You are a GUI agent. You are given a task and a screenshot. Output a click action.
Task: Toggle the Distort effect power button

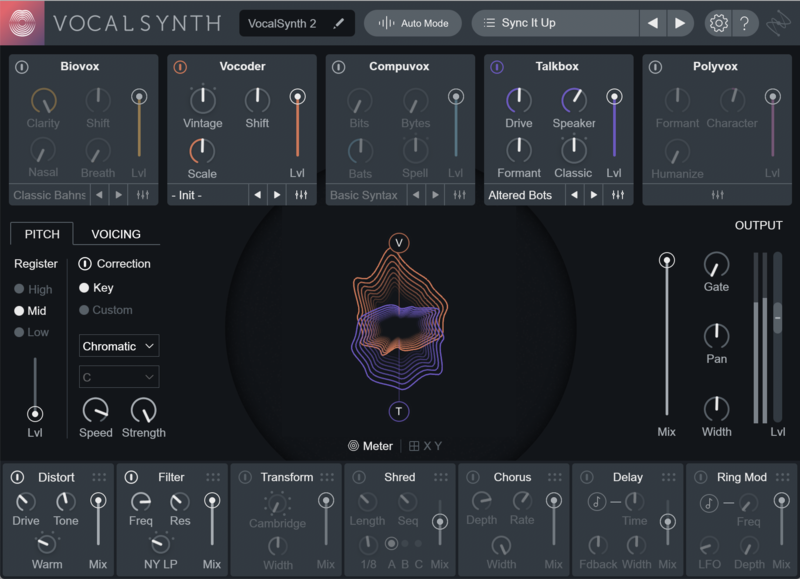[x=18, y=477]
